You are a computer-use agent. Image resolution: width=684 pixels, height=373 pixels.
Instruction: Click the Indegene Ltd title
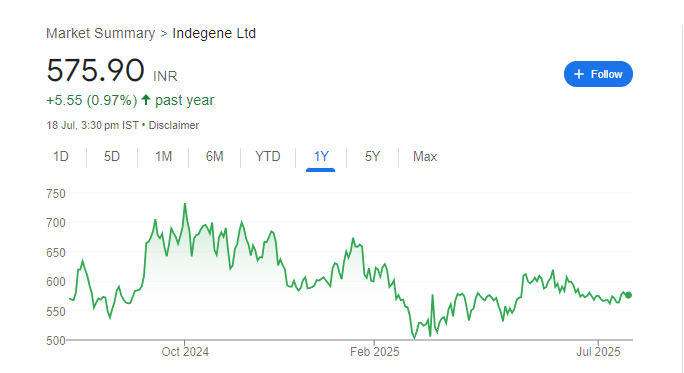click(214, 33)
